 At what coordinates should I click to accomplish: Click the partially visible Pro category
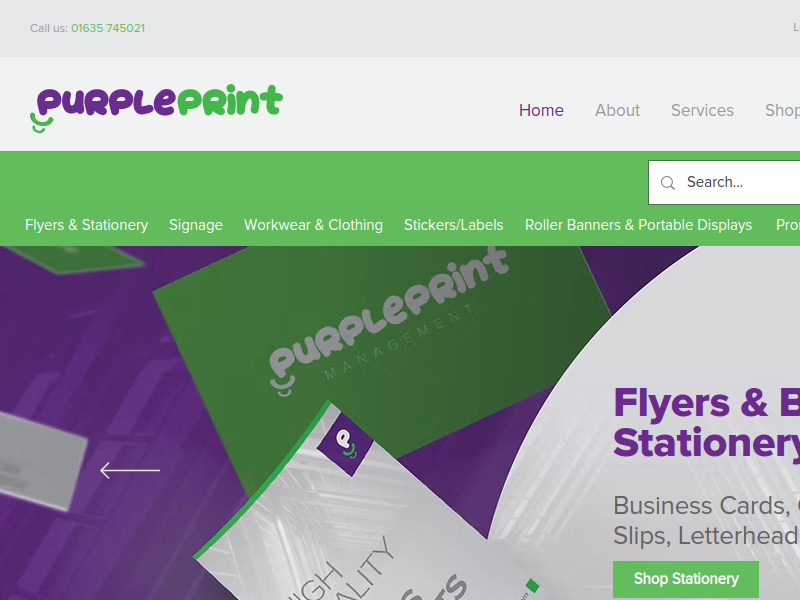click(788, 225)
